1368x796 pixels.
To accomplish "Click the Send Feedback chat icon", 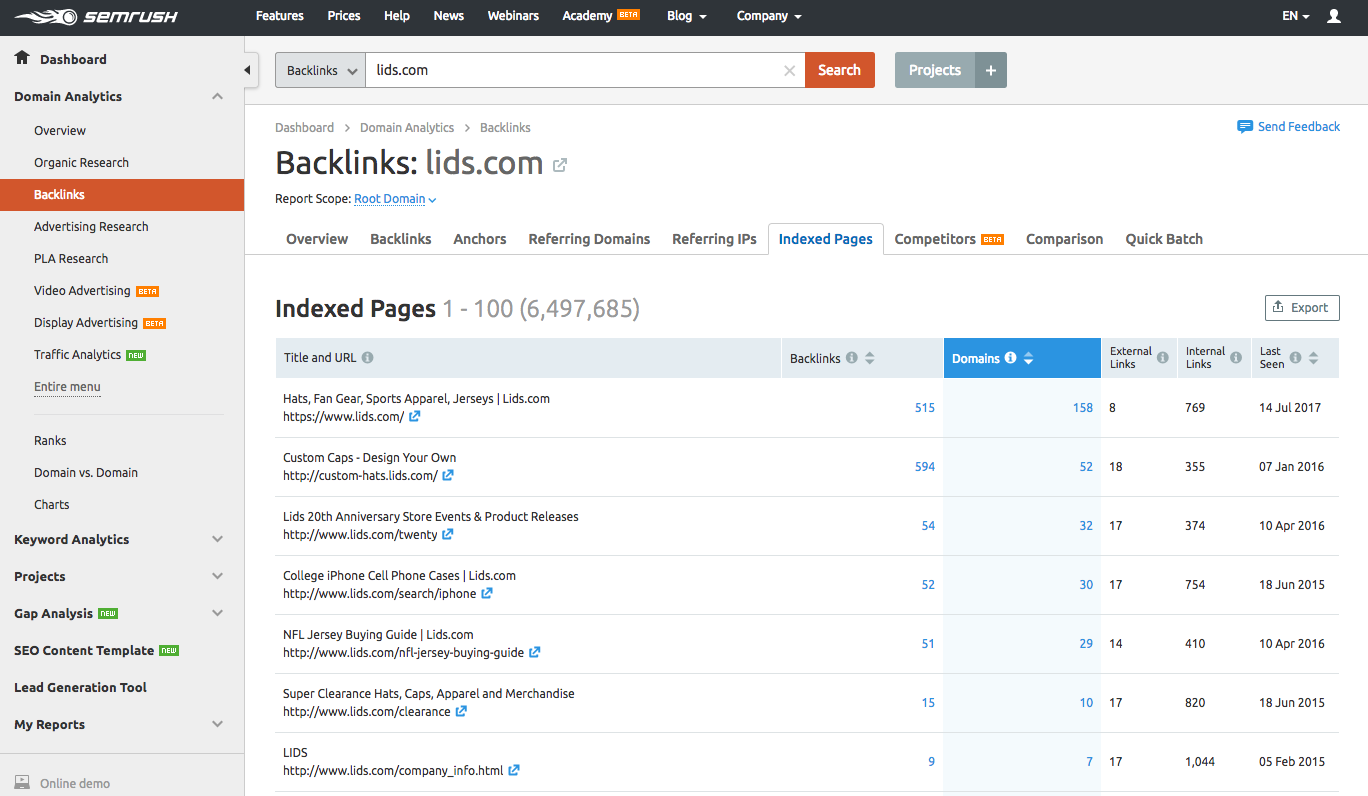I will pos(1244,127).
